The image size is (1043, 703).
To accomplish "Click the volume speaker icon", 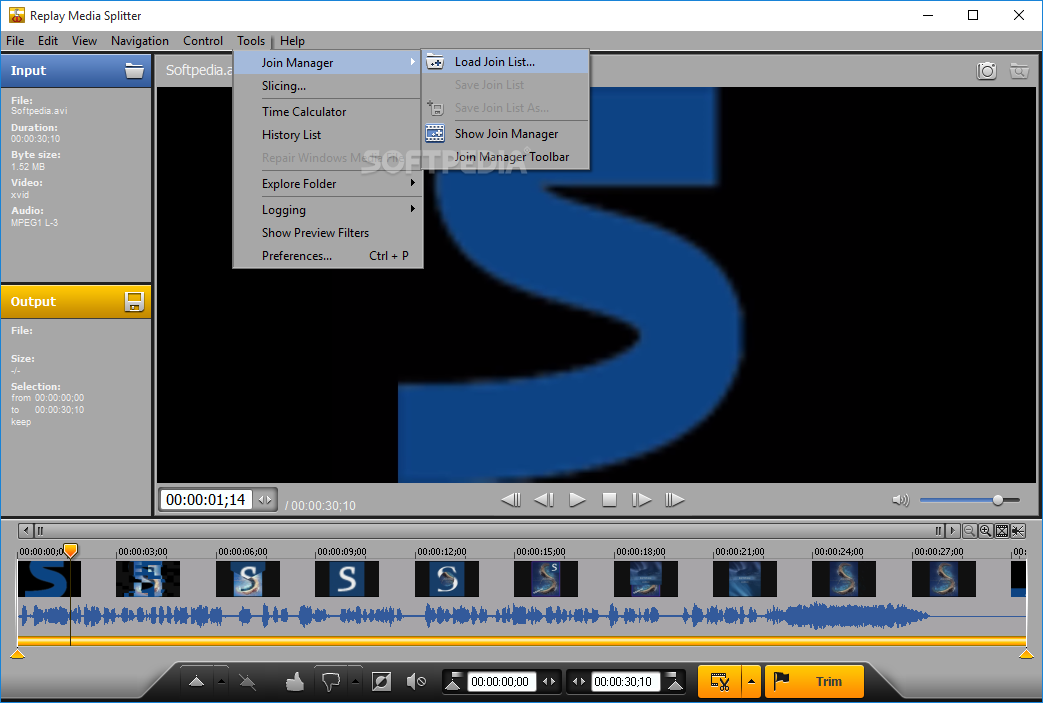I will coord(900,500).
